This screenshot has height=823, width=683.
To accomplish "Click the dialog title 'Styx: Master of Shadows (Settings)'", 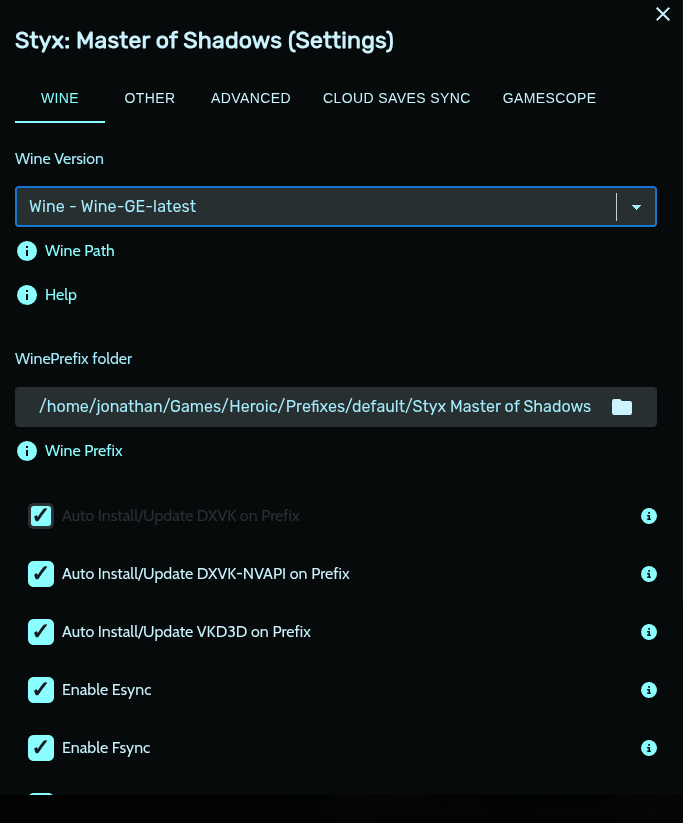I will (x=204, y=41).
